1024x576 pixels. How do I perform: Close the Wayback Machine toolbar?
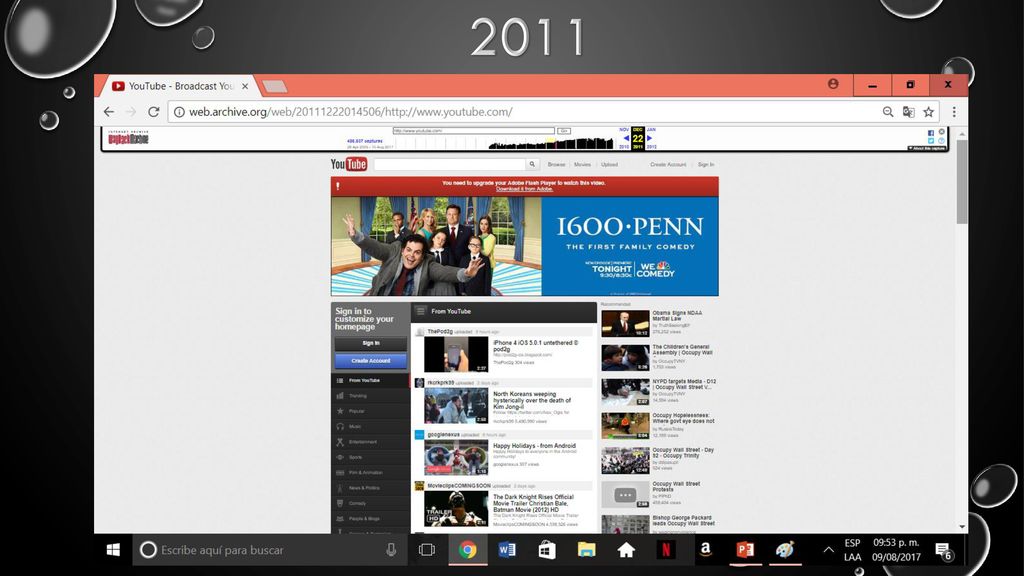941,132
